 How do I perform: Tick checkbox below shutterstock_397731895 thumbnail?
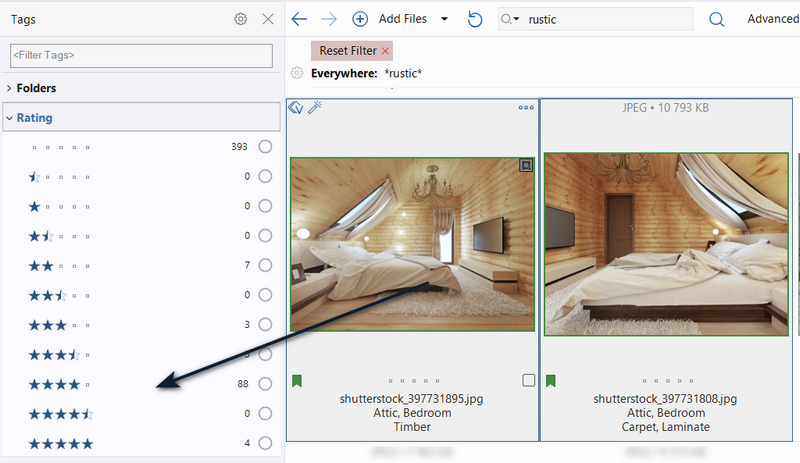(528, 380)
